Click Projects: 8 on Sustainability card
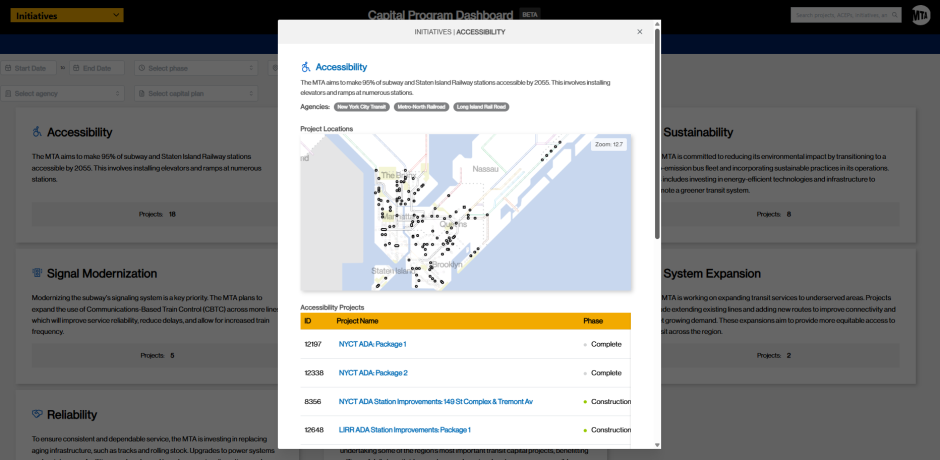Viewport: 940px width, 460px height. click(774, 214)
